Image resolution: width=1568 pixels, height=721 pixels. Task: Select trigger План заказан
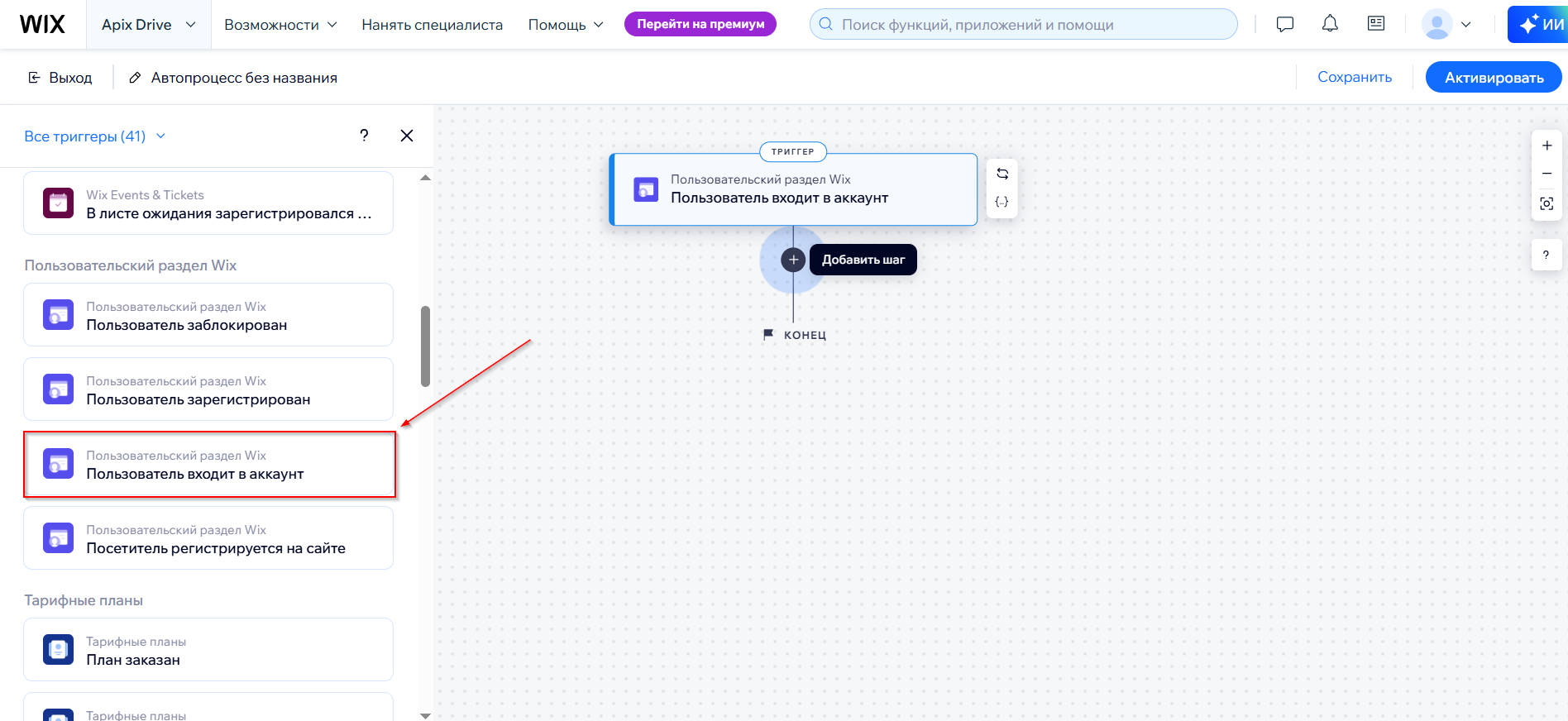tap(208, 650)
